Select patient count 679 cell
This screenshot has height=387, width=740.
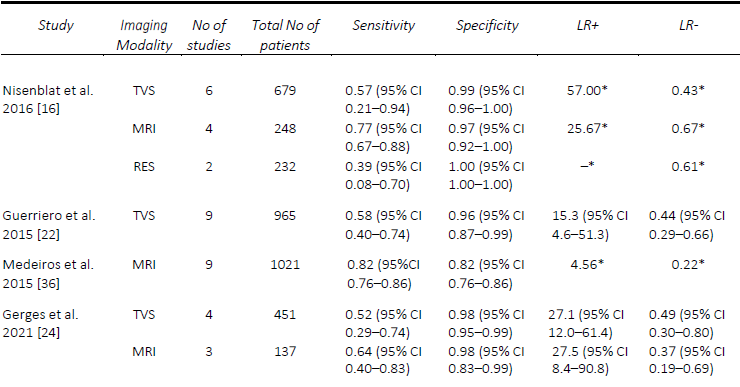point(285,90)
